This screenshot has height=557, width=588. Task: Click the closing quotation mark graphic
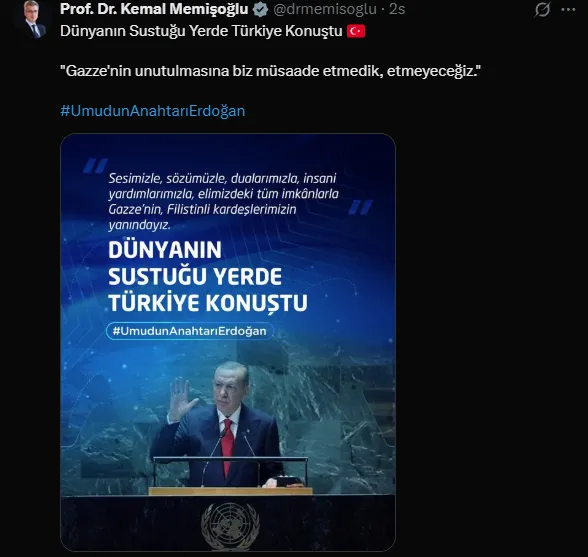[x=360, y=207]
